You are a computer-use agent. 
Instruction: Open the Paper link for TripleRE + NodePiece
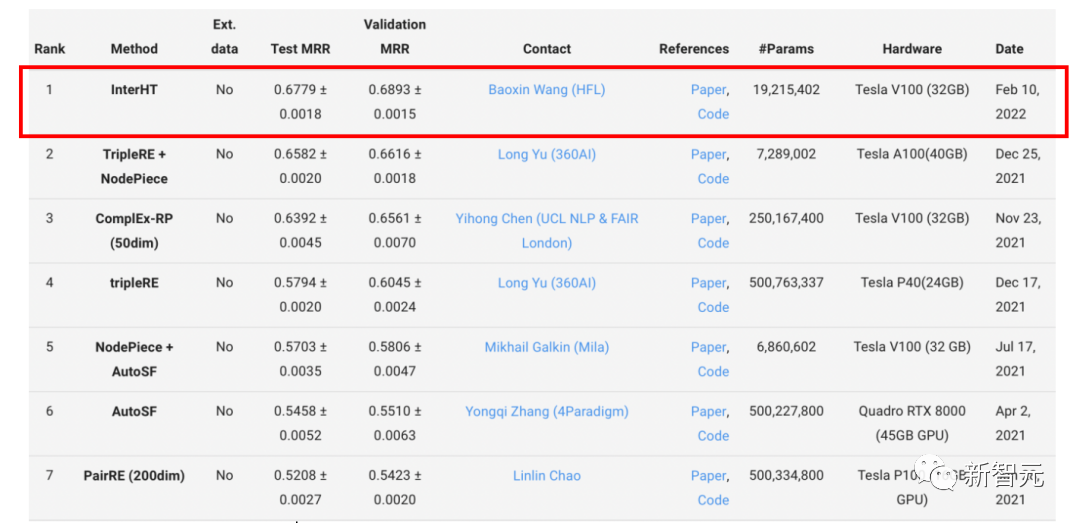(708, 154)
